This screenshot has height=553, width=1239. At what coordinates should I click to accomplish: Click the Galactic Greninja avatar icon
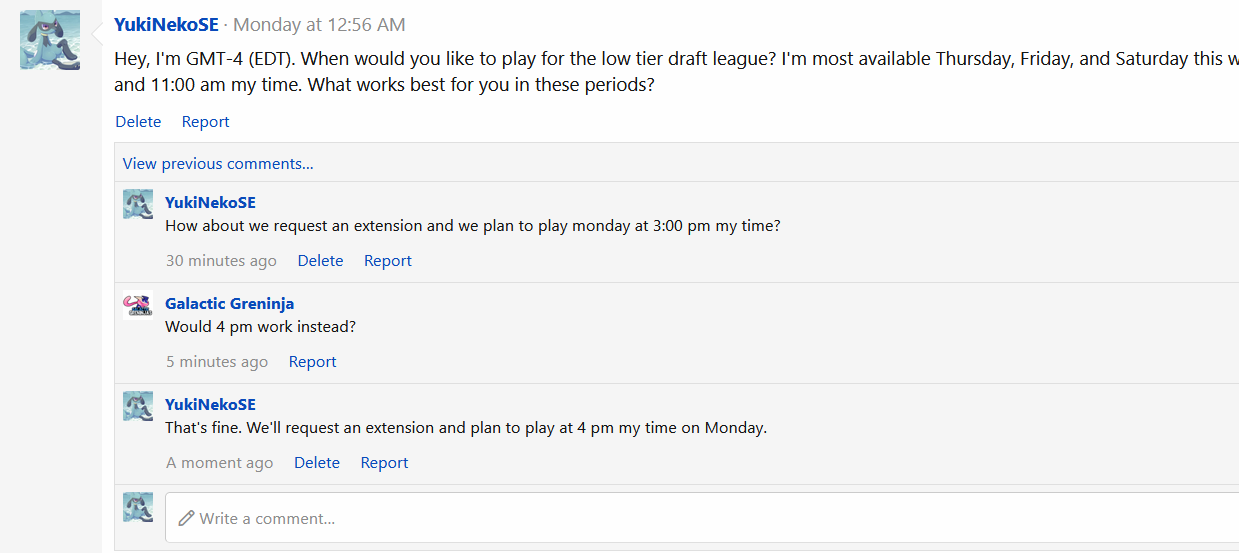tap(138, 305)
